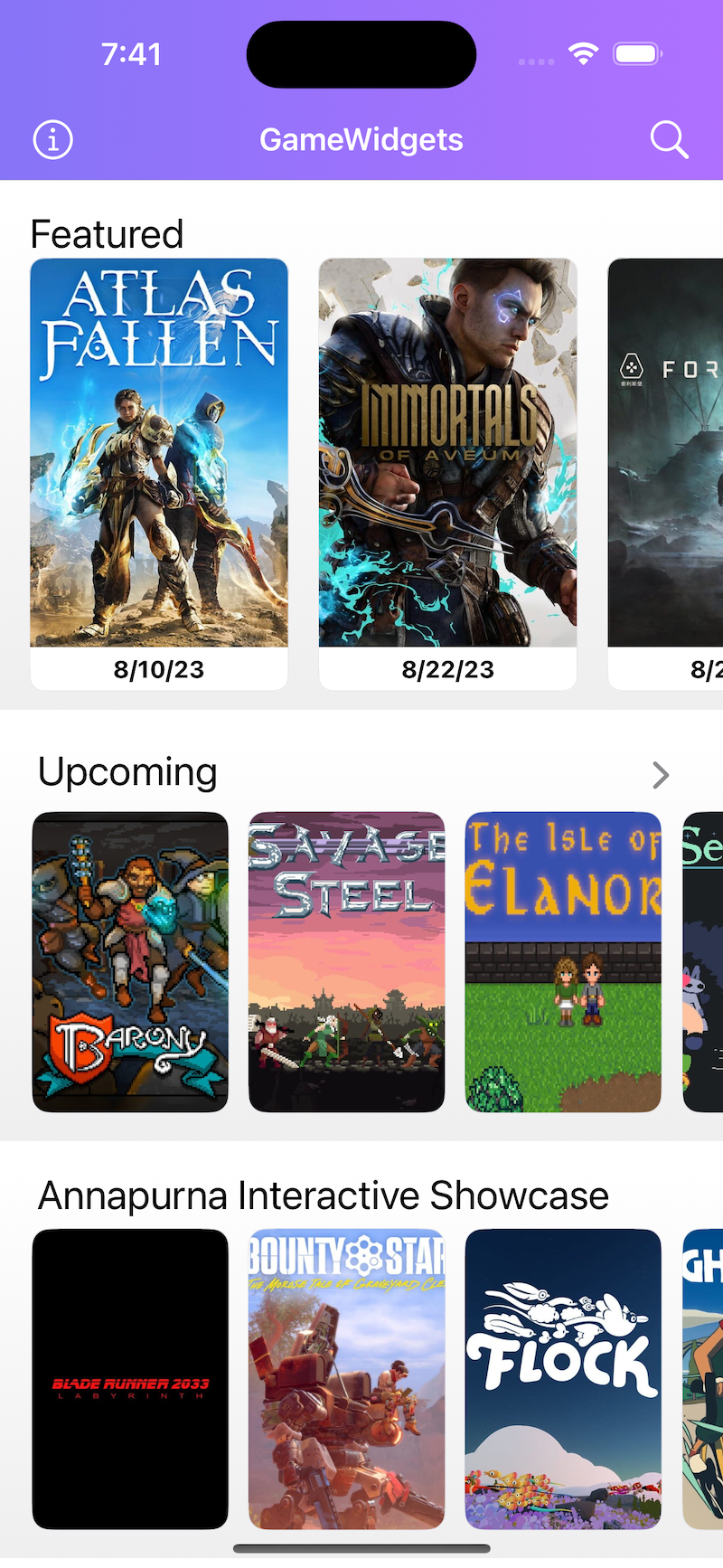Tap the search magnifier icon
Viewport: 723px width, 1568px height.
(x=669, y=140)
